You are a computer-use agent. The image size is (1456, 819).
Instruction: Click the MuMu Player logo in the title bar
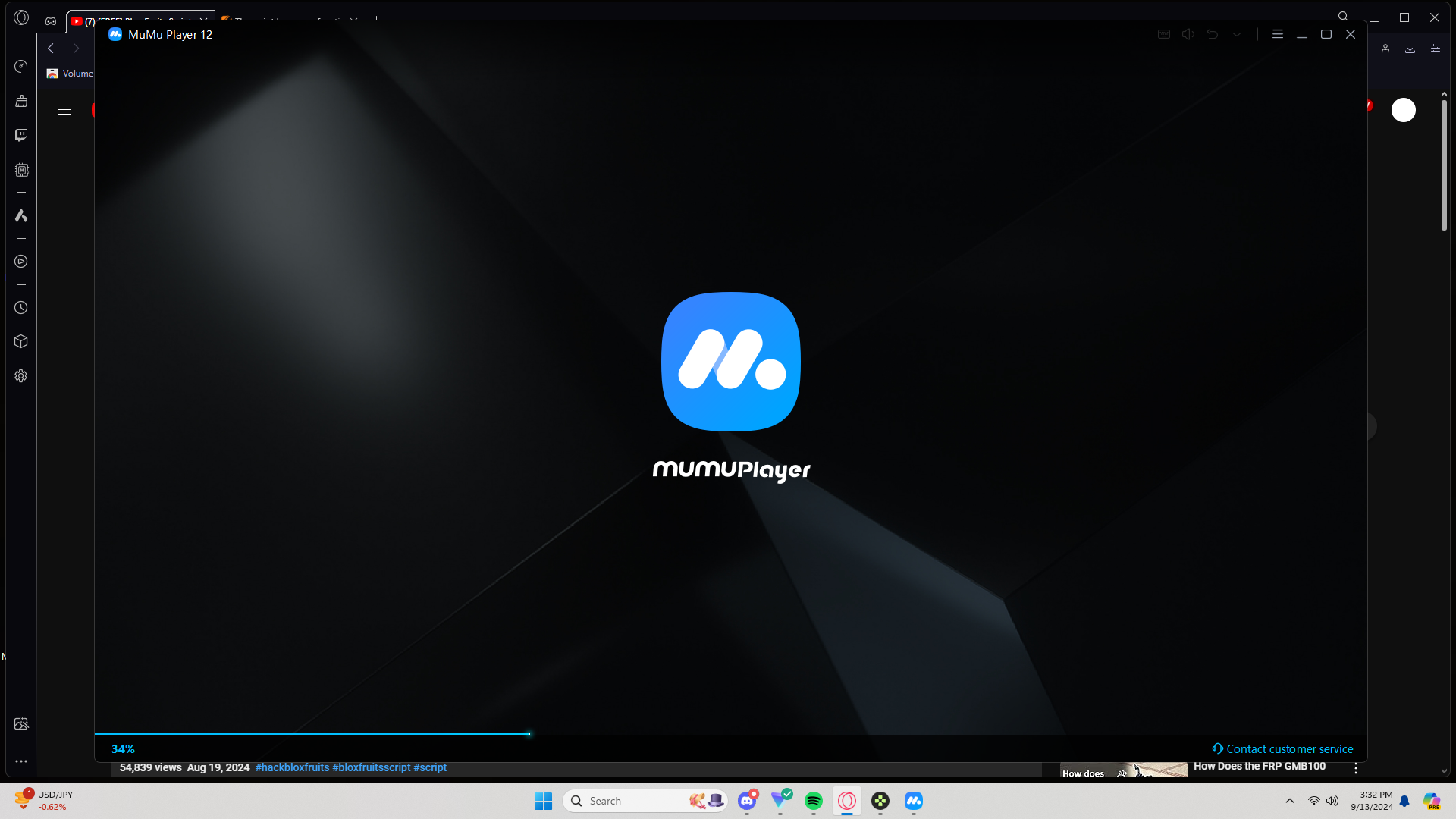(x=115, y=34)
